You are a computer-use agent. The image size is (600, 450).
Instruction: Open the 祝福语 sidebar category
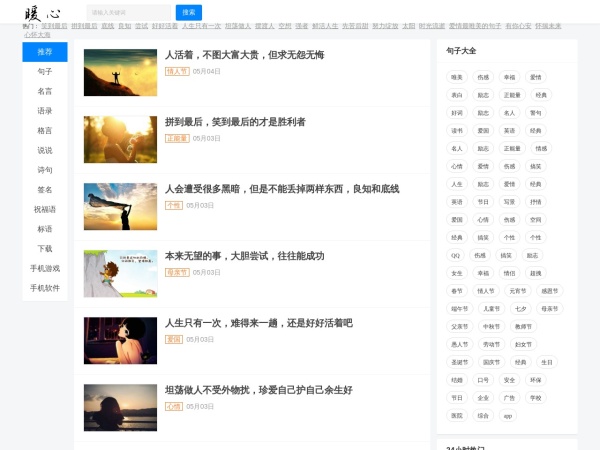tap(45, 209)
